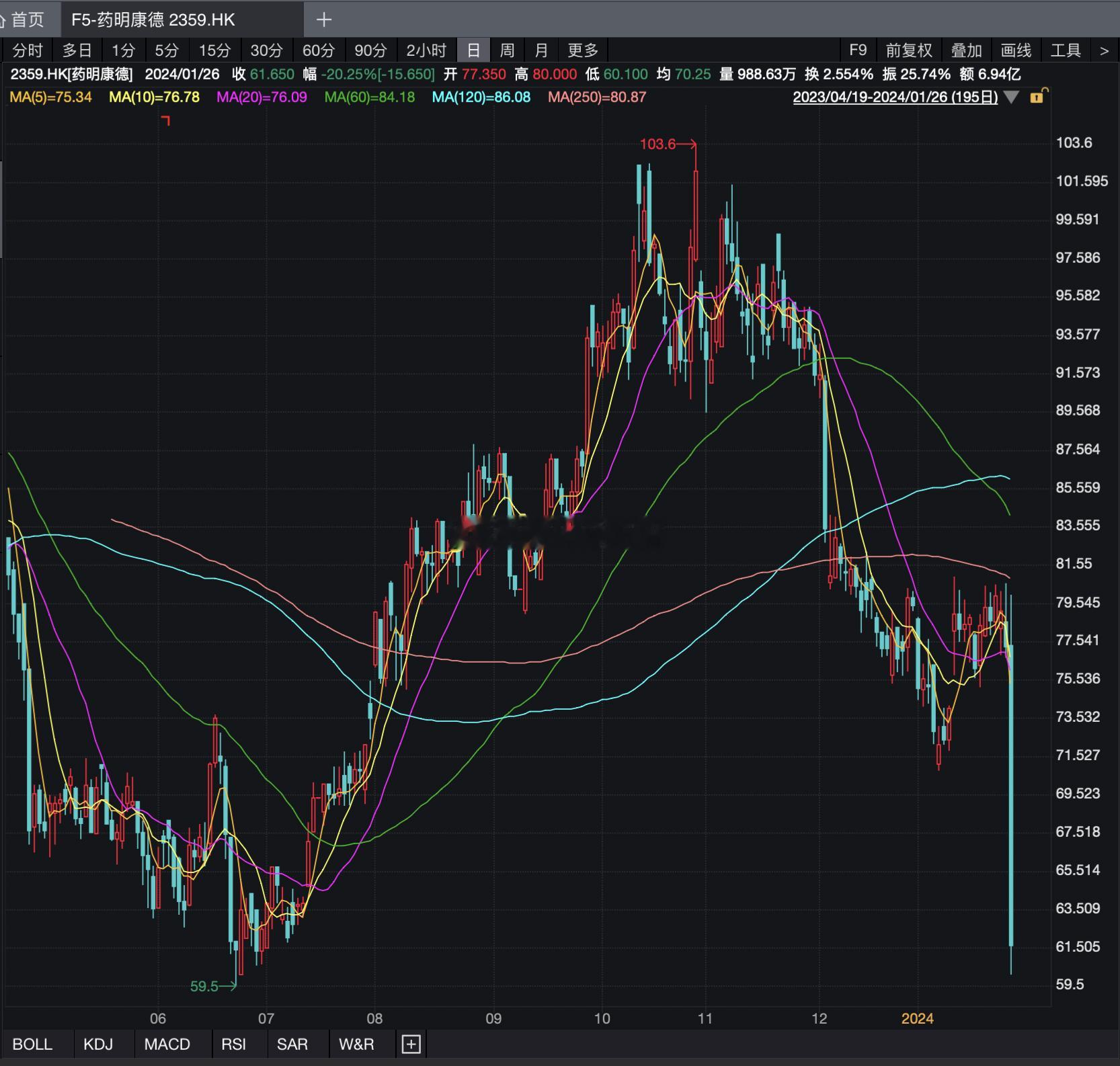
Task: Select the W&R indicator tab
Action: (x=356, y=1044)
